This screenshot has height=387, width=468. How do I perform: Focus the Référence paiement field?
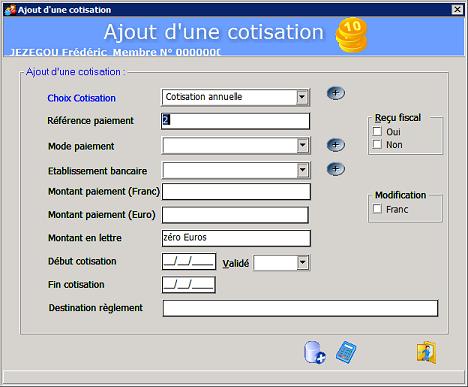coord(235,121)
